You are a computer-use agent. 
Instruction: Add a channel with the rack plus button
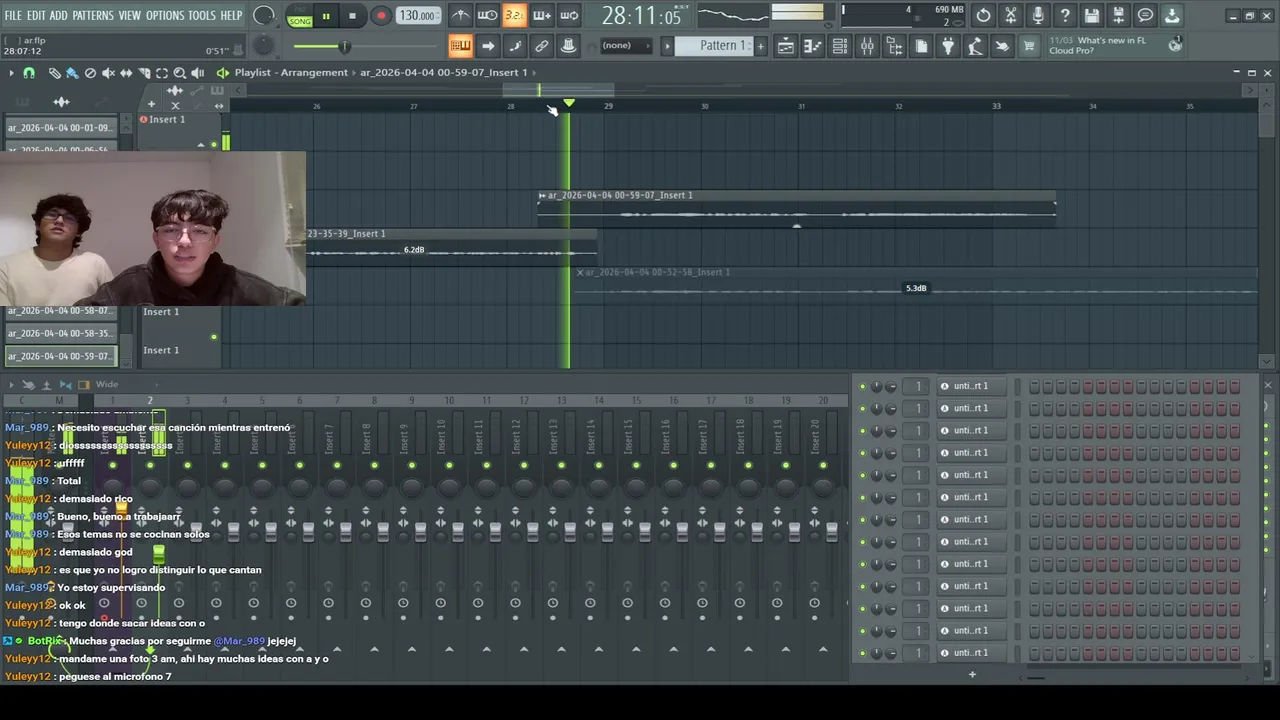point(971,675)
